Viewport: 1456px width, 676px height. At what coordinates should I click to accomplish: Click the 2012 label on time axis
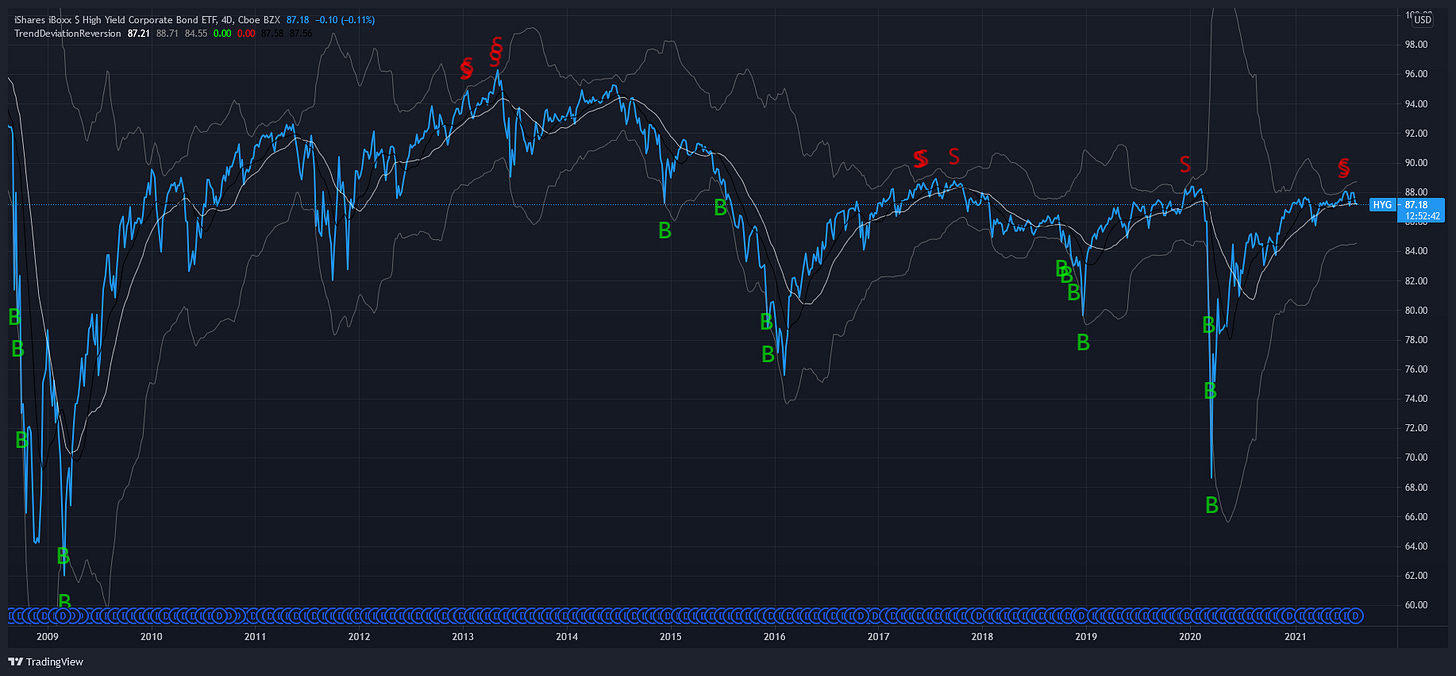coord(359,636)
